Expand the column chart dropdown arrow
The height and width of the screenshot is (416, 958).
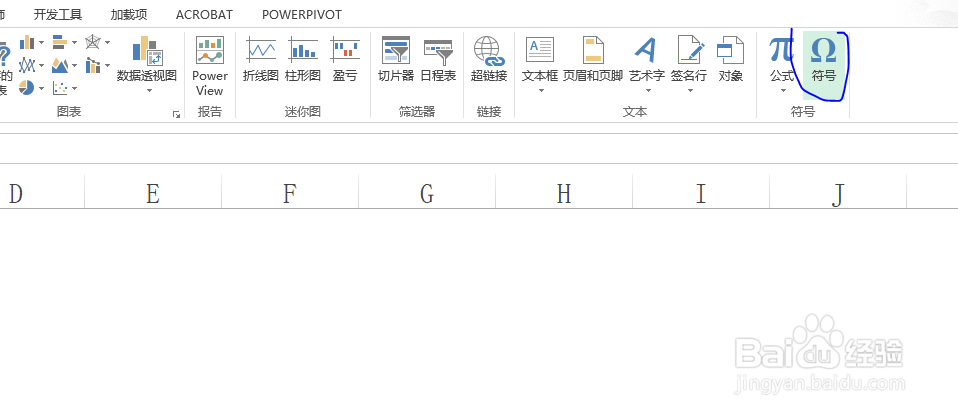pos(41,42)
